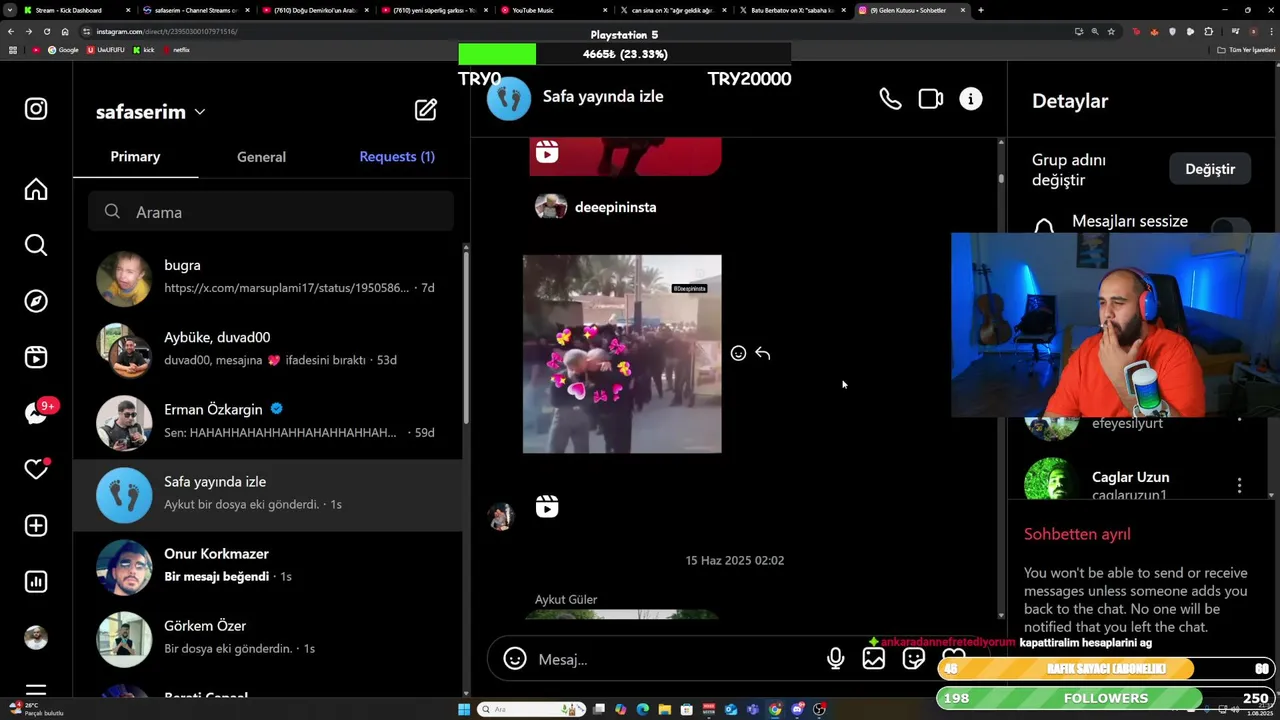
Task: Reply to the video message arrow icon
Action: [x=763, y=353]
